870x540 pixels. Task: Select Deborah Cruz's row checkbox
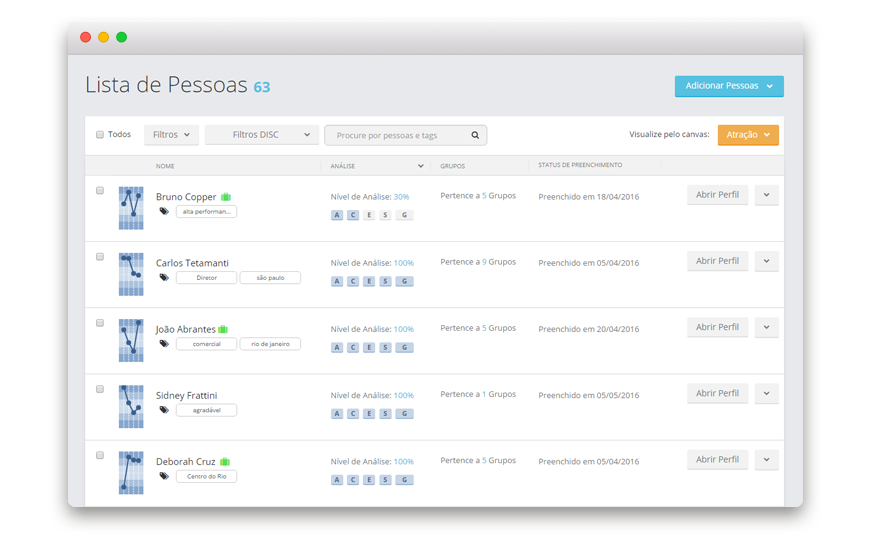point(100,455)
